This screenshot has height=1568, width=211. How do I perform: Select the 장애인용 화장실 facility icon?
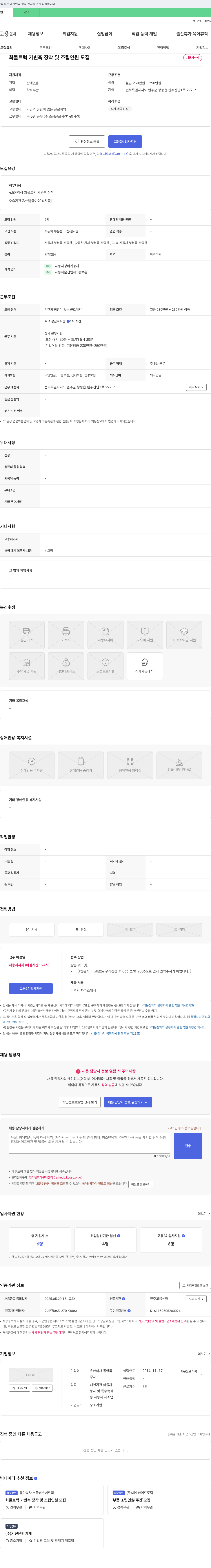pos(130,765)
